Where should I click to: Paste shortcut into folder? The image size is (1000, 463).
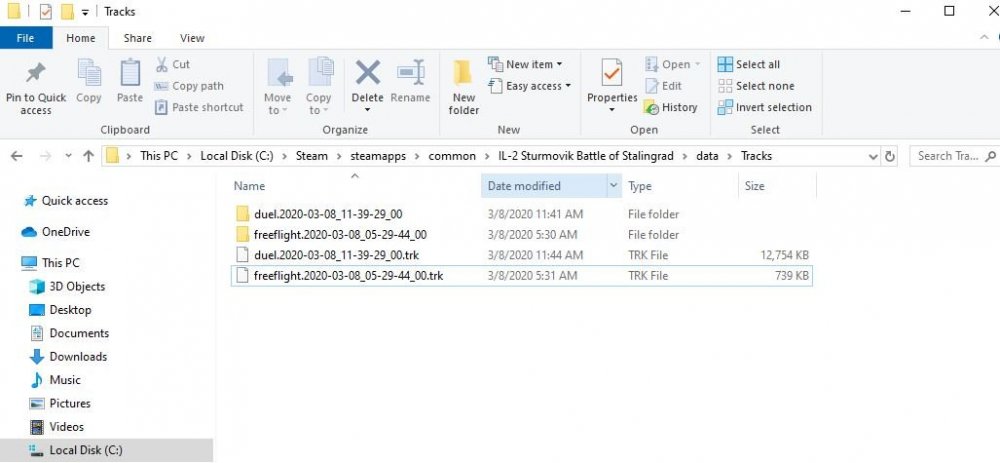click(x=200, y=107)
